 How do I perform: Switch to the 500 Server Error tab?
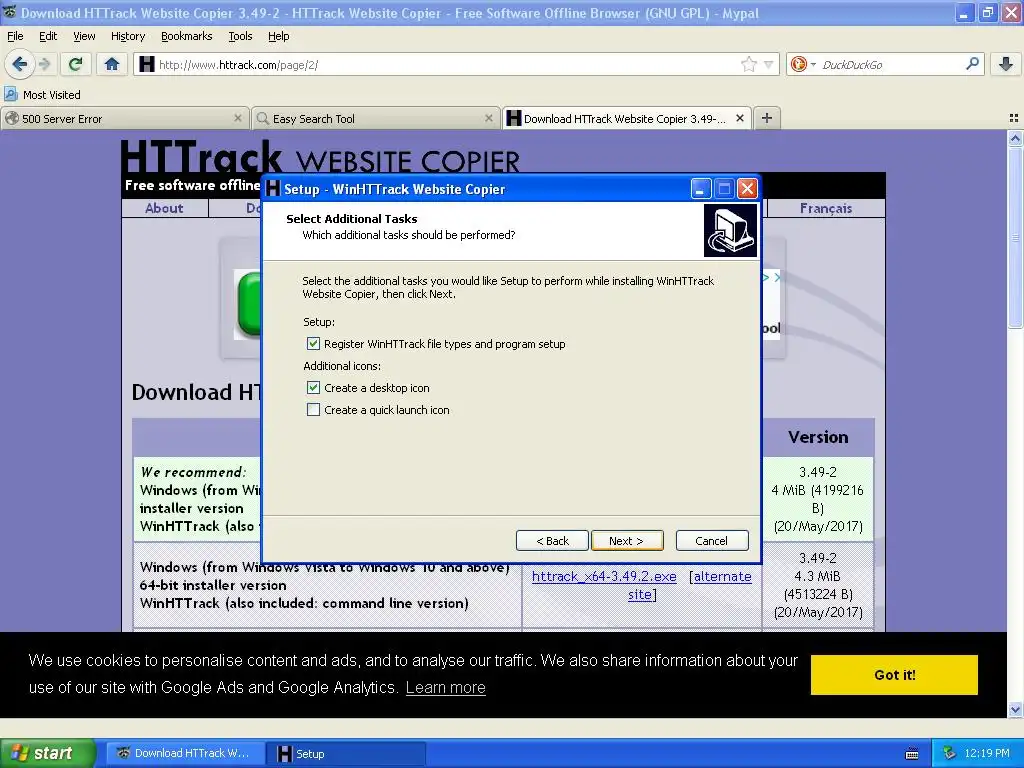coord(125,118)
